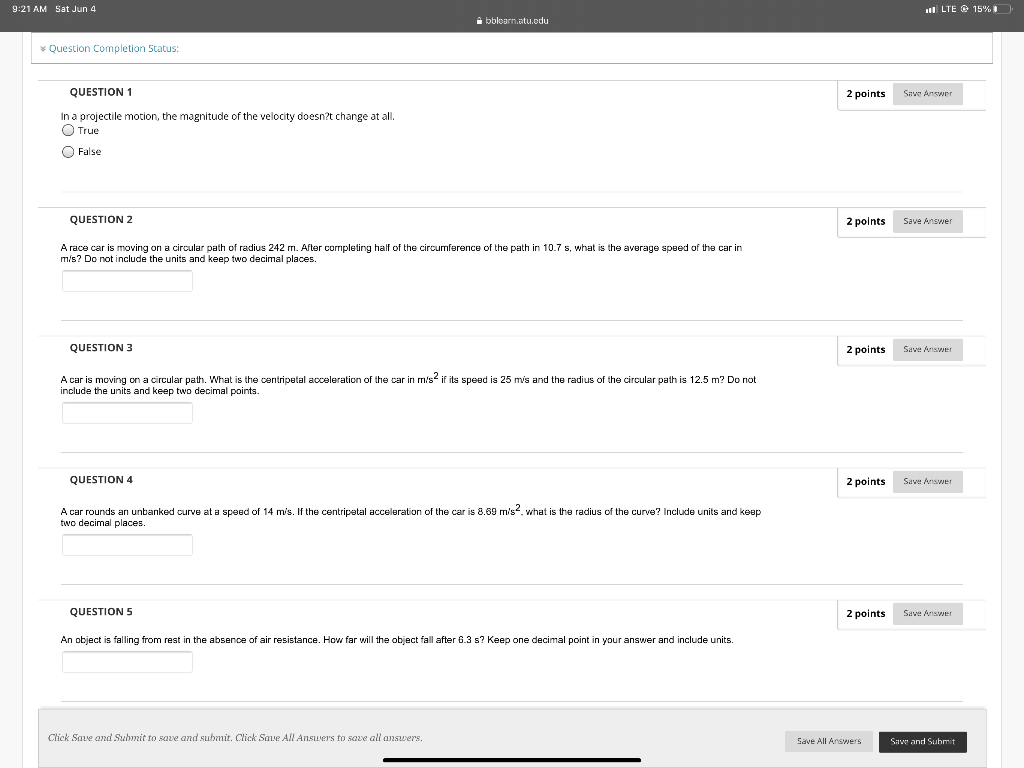Viewport: 1024px width, 768px height.
Task: Select False for Question 1
Action: pos(68,151)
